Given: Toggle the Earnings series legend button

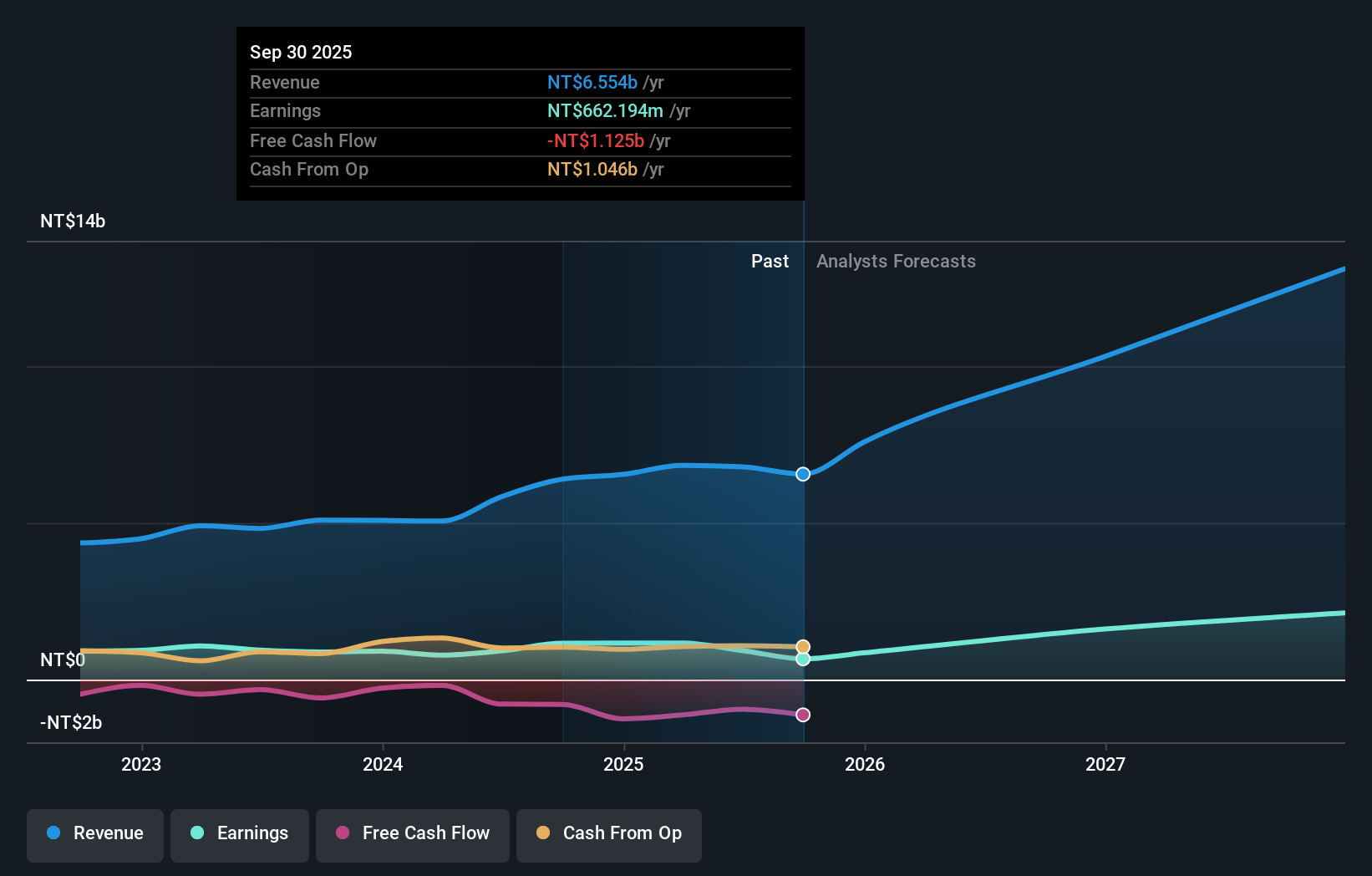Looking at the screenshot, I should (x=240, y=835).
